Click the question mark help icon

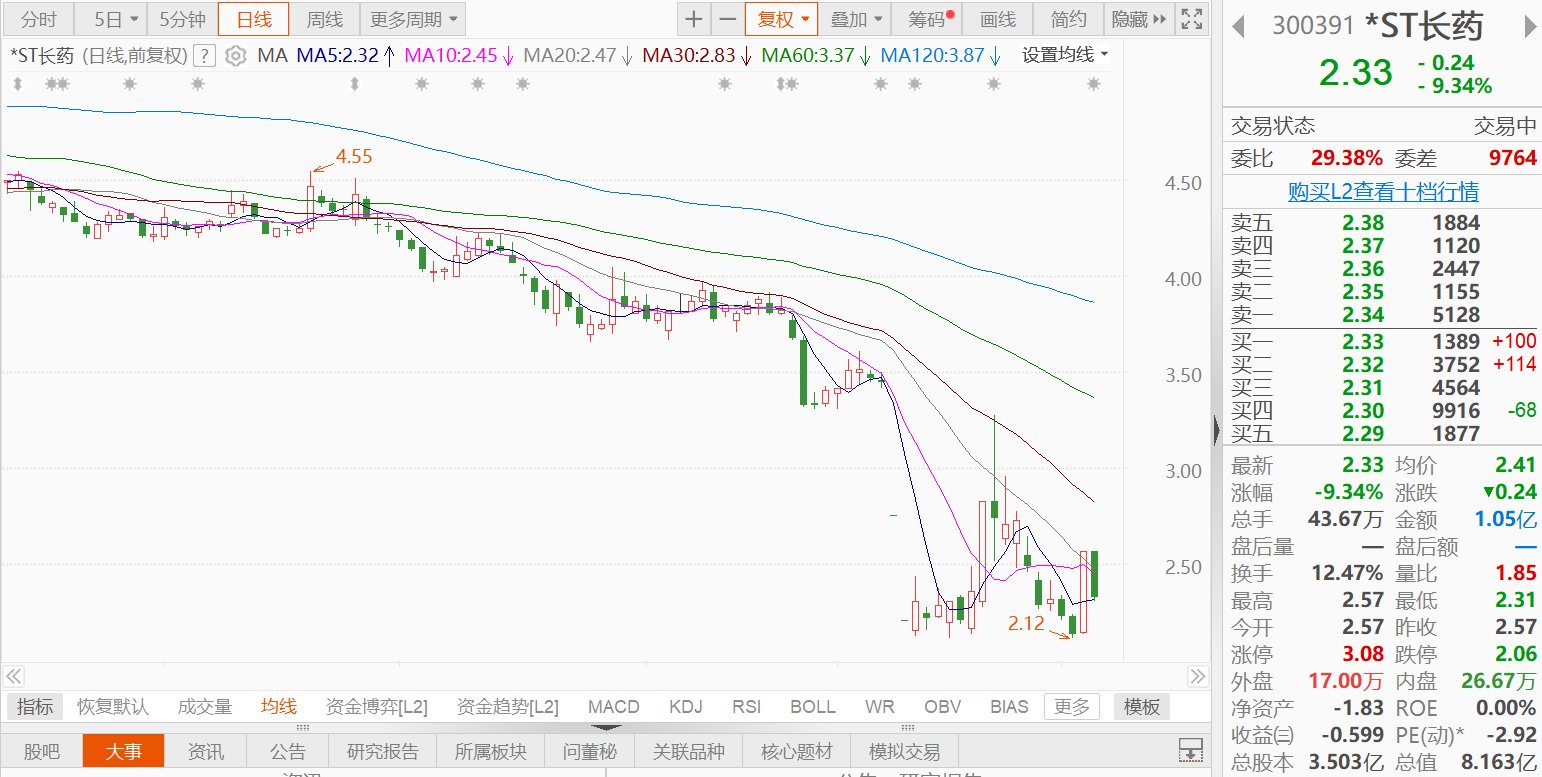click(204, 56)
